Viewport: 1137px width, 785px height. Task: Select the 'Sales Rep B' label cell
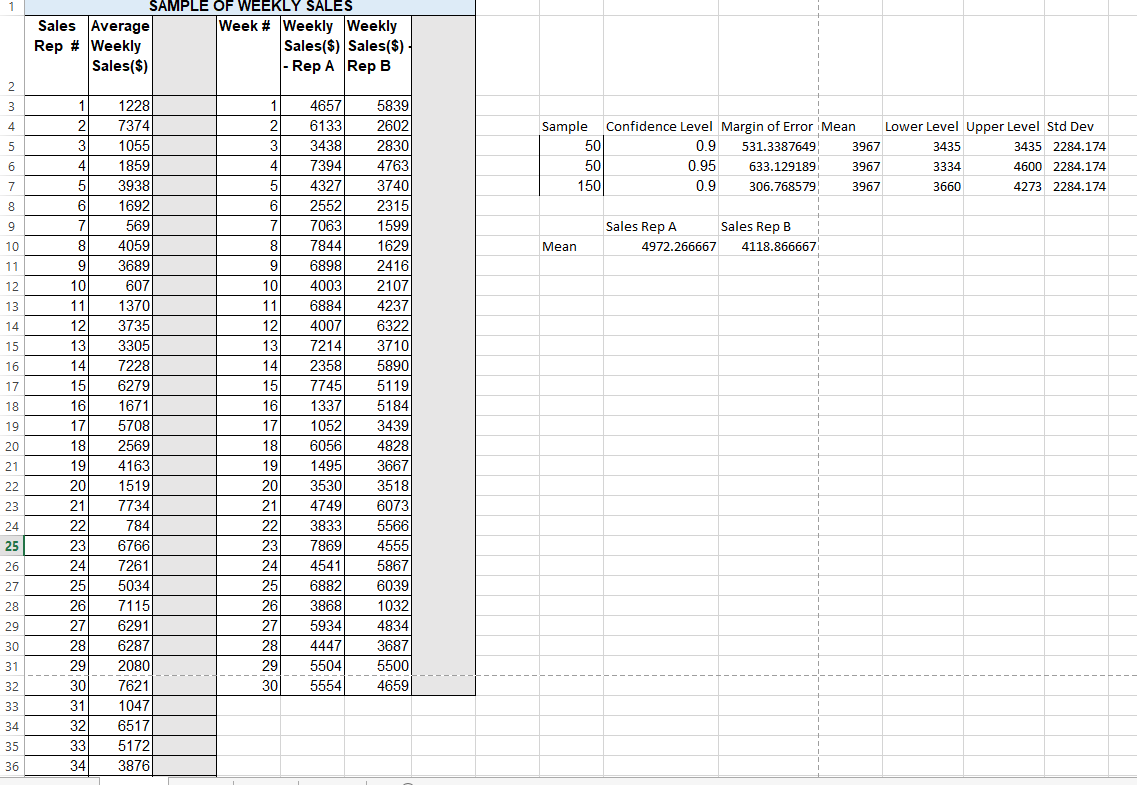[x=769, y=226]
